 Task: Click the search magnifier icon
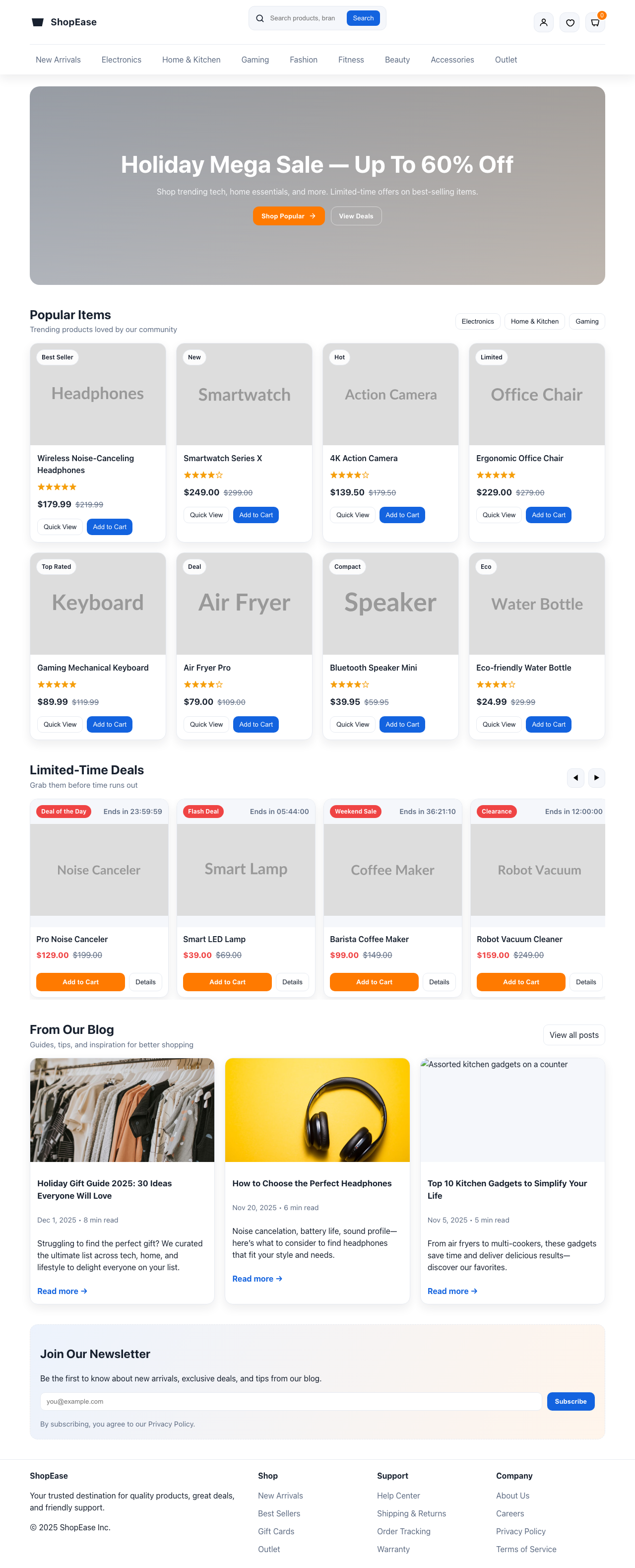point(260,18)
